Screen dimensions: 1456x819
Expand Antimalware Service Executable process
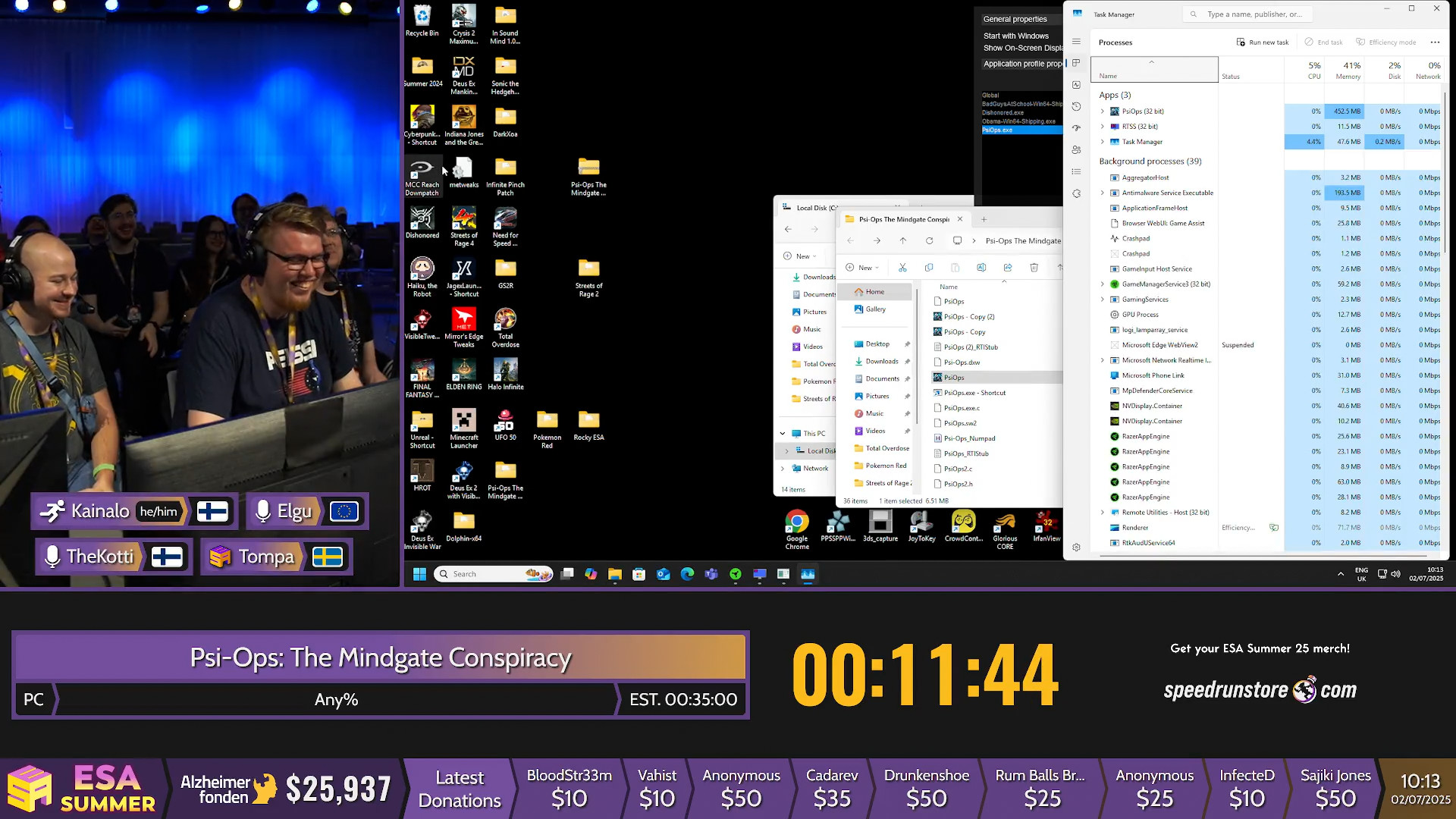pos(1103,193)
